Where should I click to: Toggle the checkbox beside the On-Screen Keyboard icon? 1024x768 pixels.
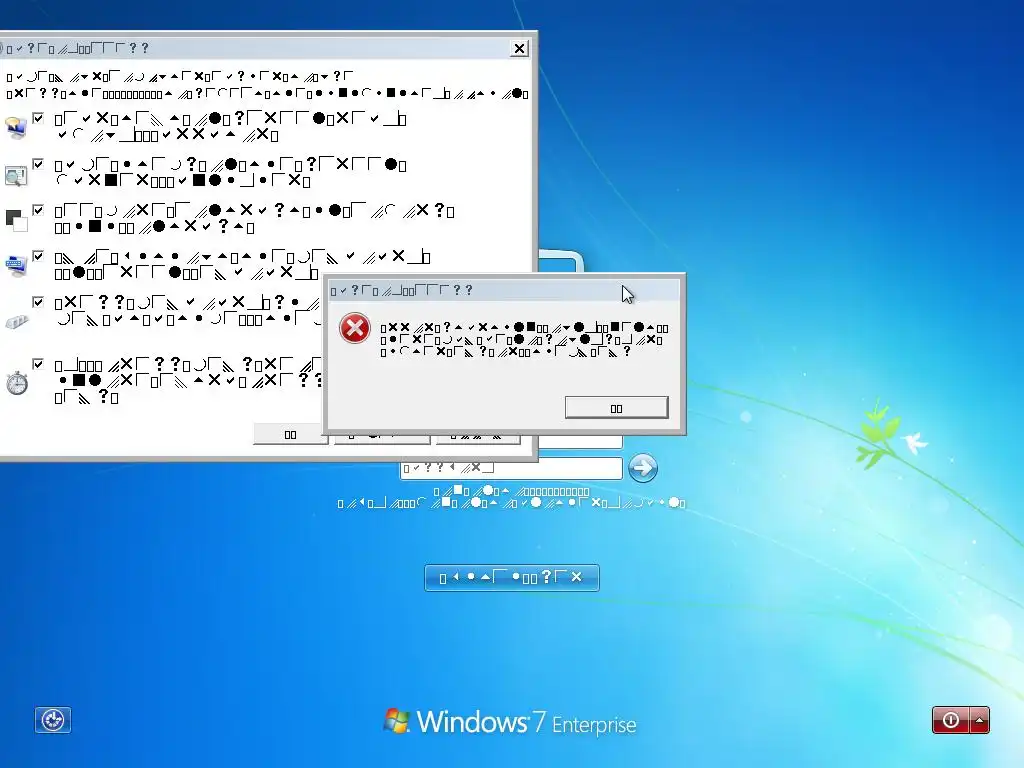point(39,255)
